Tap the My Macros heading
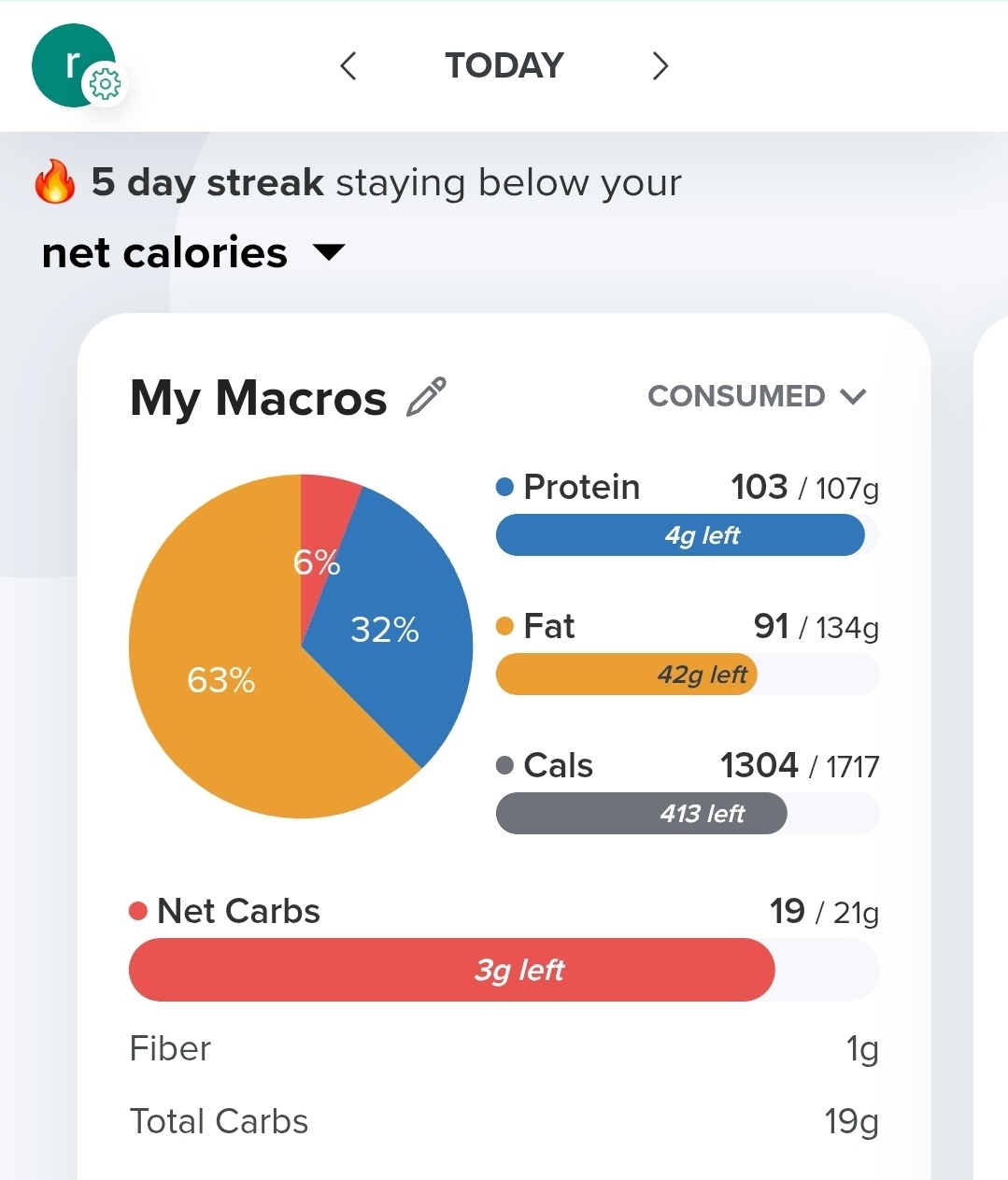Image resolution: width=1008 pixels, height=1180 pixels. coord(259,398)
